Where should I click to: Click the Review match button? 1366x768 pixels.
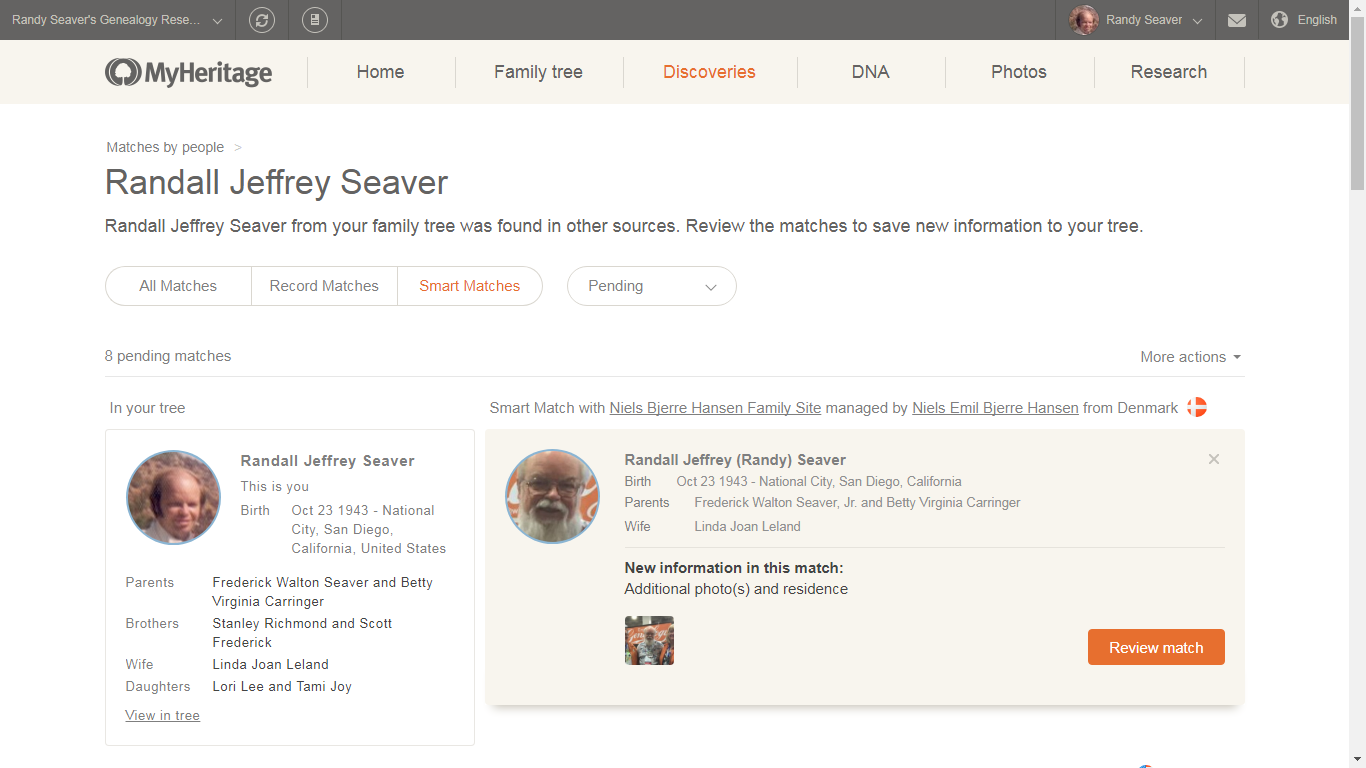click(1156, 647)
